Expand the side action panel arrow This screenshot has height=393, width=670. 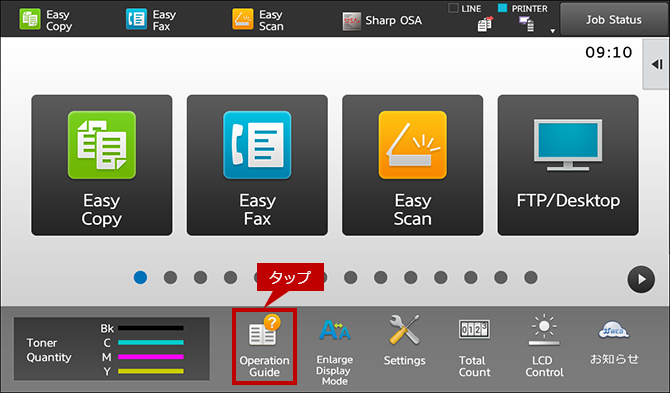point(657,65)
